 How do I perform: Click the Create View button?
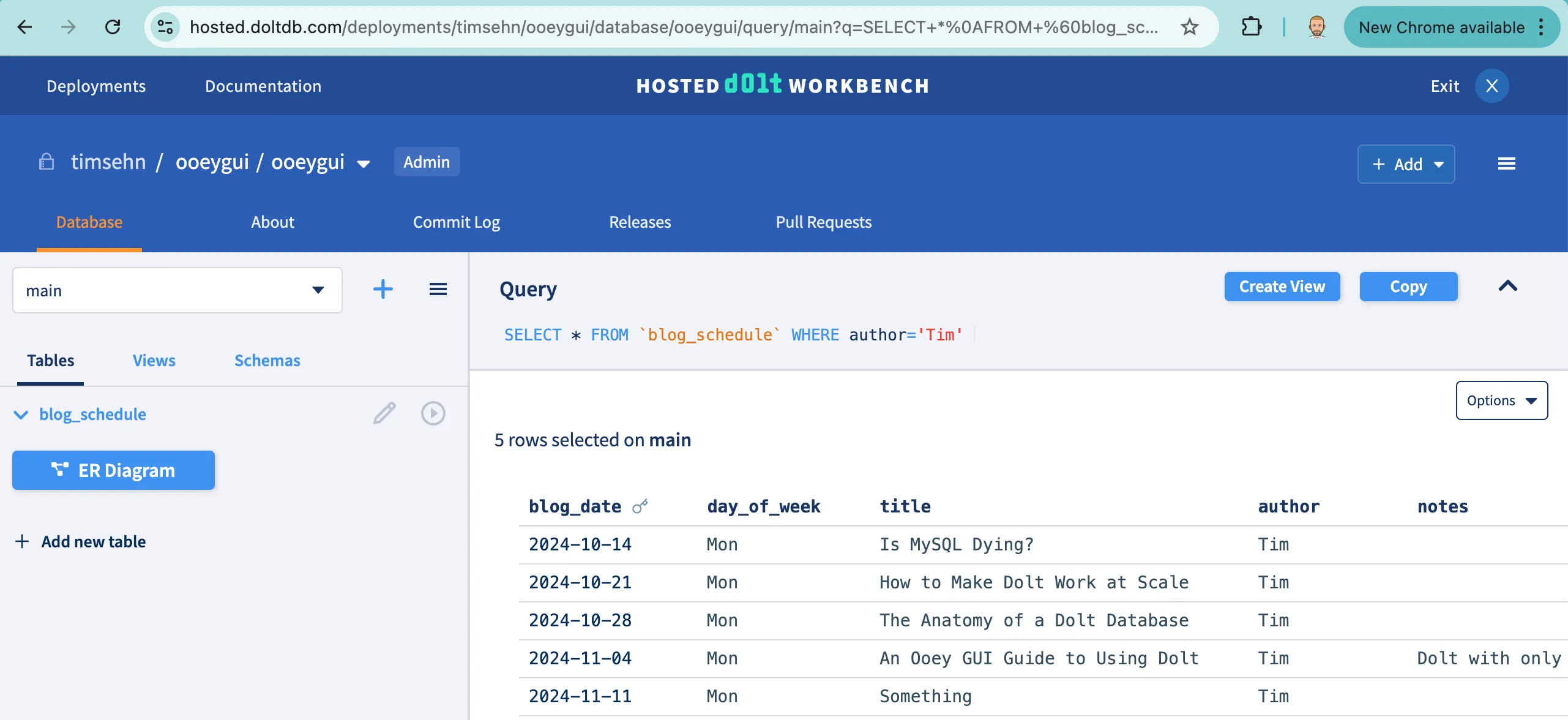(x=1282, y=286)
